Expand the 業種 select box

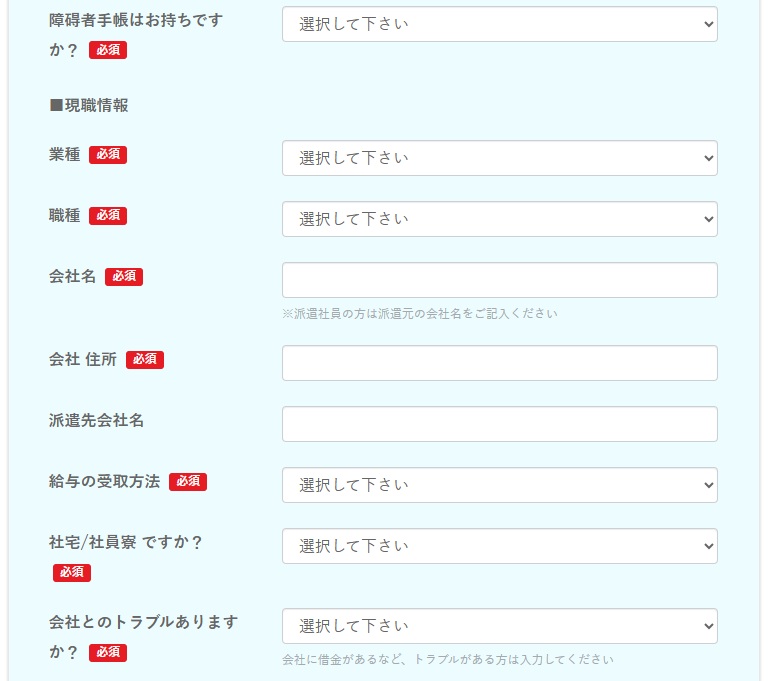499,158
